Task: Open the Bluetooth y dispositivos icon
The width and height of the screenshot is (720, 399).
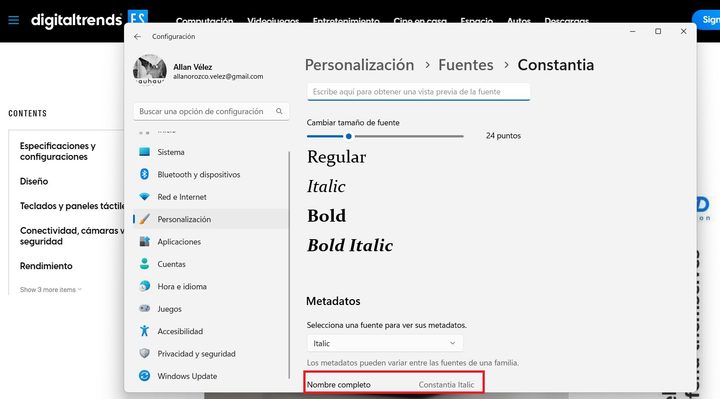Action: point(145,174)
